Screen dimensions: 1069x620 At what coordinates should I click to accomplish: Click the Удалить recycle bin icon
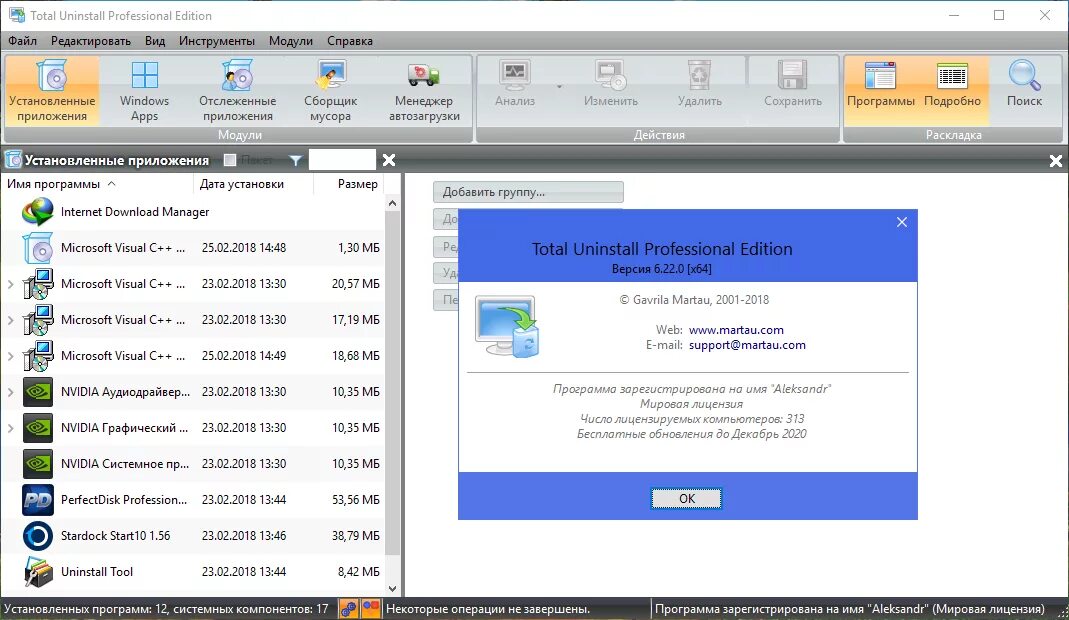[x=699, y=75]
